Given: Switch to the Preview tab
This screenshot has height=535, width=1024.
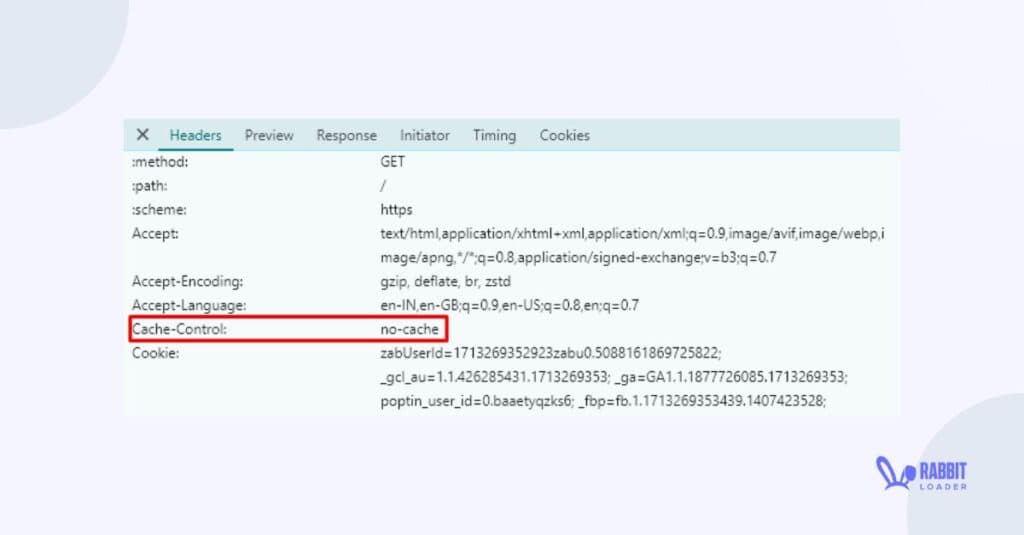Looking at the screenshot, I should tap(269, 135).
